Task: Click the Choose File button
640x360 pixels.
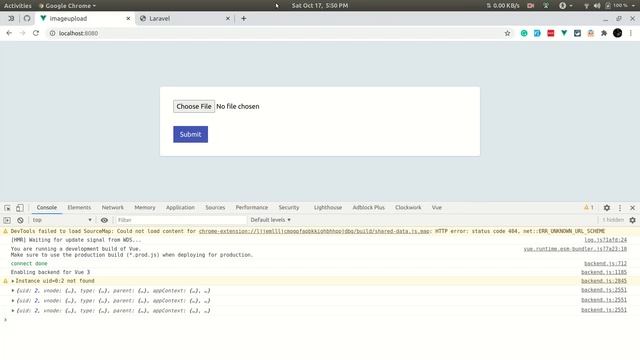Action: [194, 107]
